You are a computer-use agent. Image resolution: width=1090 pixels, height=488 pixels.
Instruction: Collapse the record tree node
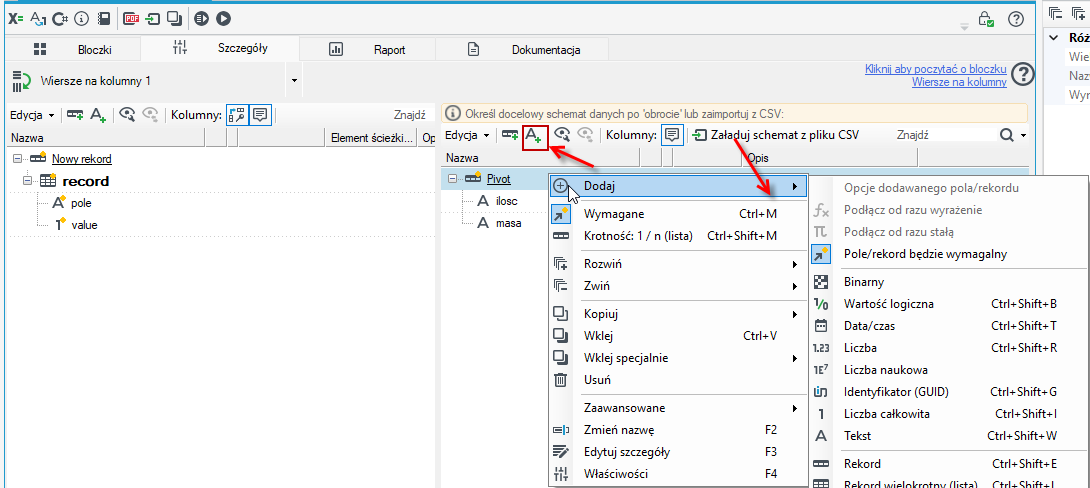click(x=27, y=181)
